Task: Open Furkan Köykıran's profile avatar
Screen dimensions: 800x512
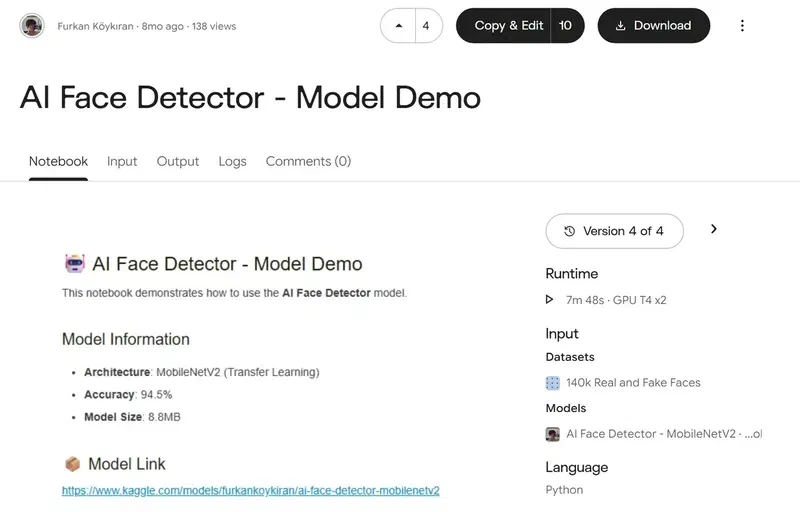Action: [x=32, y=26]
